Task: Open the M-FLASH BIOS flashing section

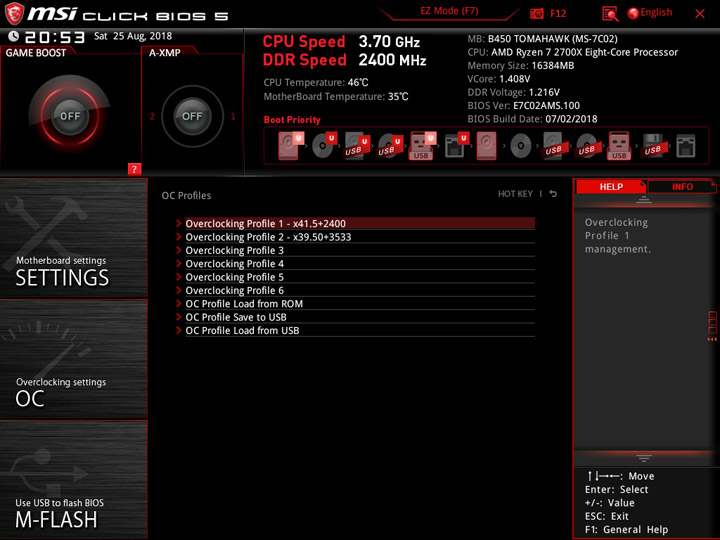Action: pyautogui.click(x=73, y=480)
